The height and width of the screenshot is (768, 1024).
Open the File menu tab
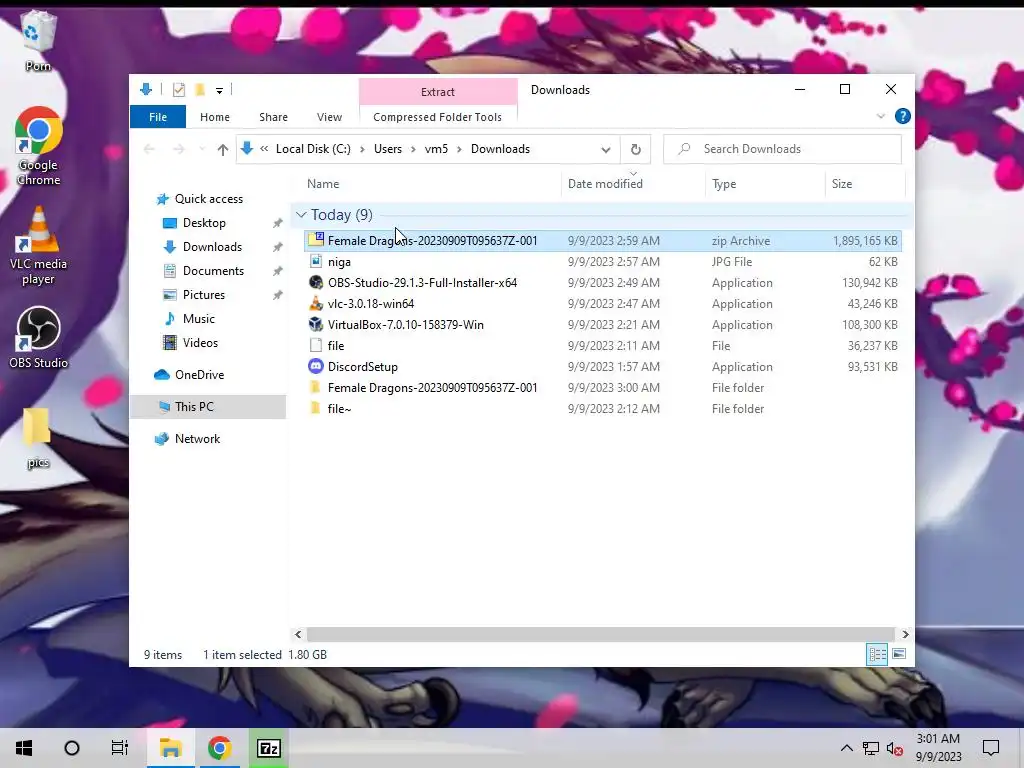pyautogui.click(x=158, y=117)
